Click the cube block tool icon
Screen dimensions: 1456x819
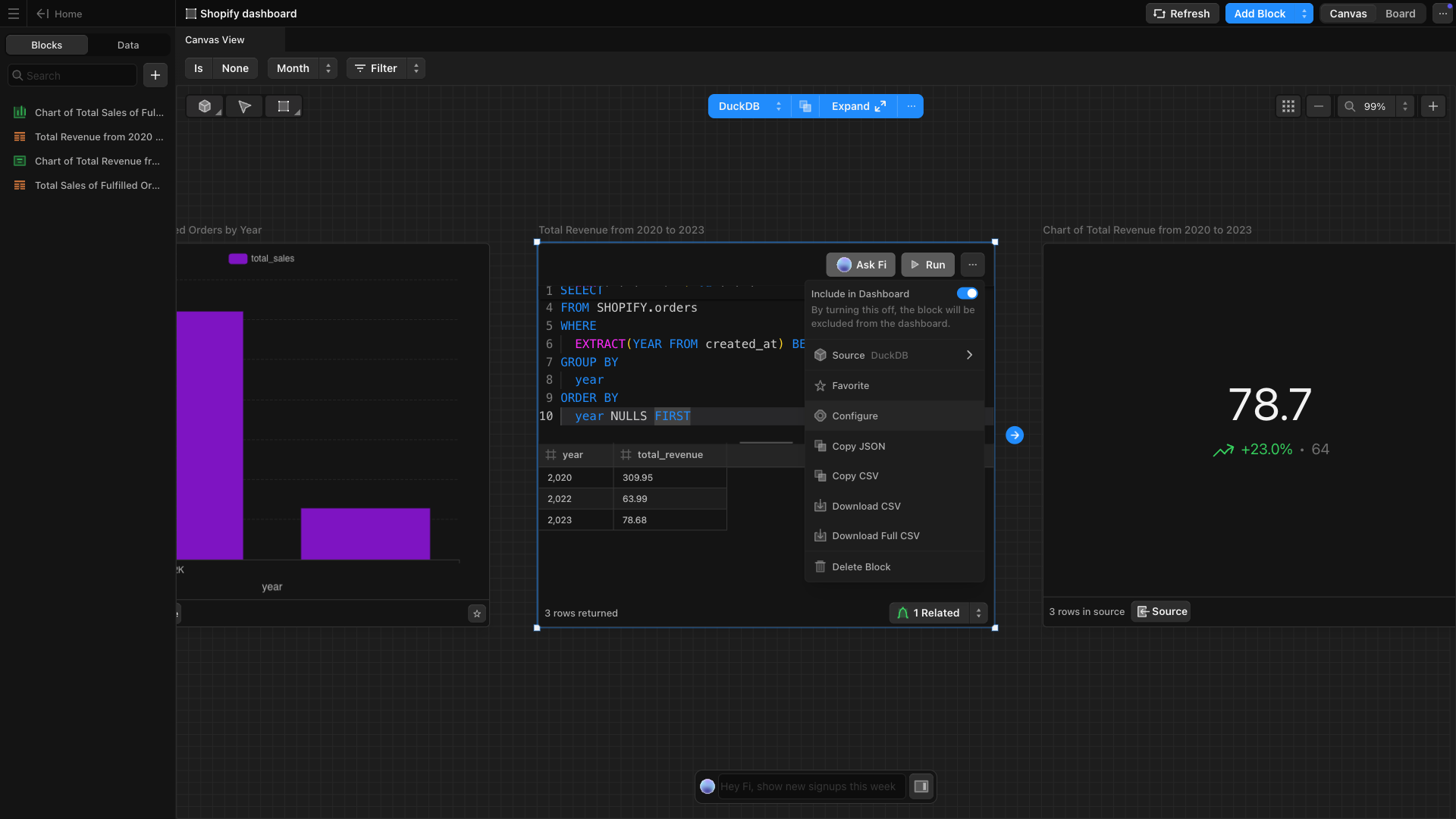tap(205, 107)
